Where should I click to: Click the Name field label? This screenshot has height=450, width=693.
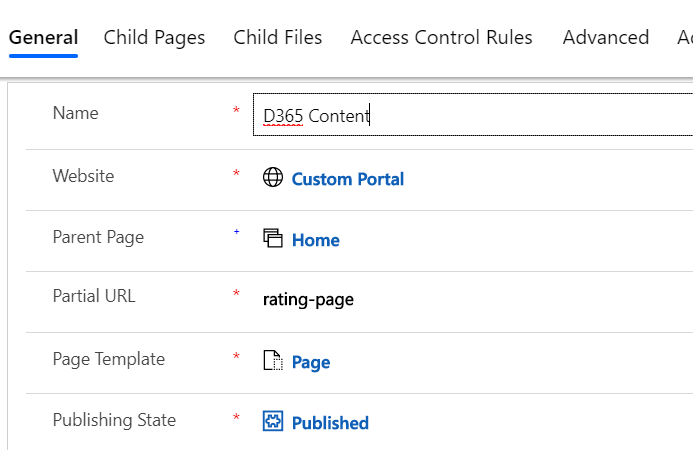pyautogui.click(x=75, y=113)
